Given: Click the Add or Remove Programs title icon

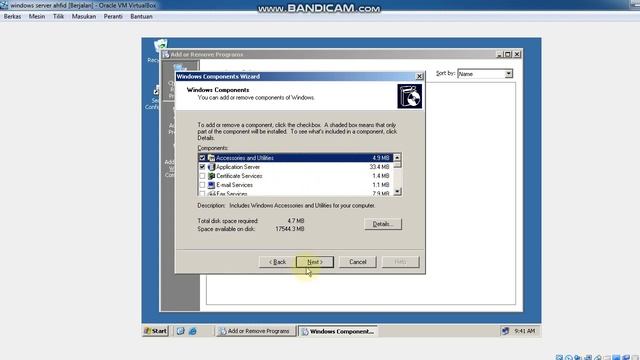Looking at the screenshot, I should click(166, 54).
